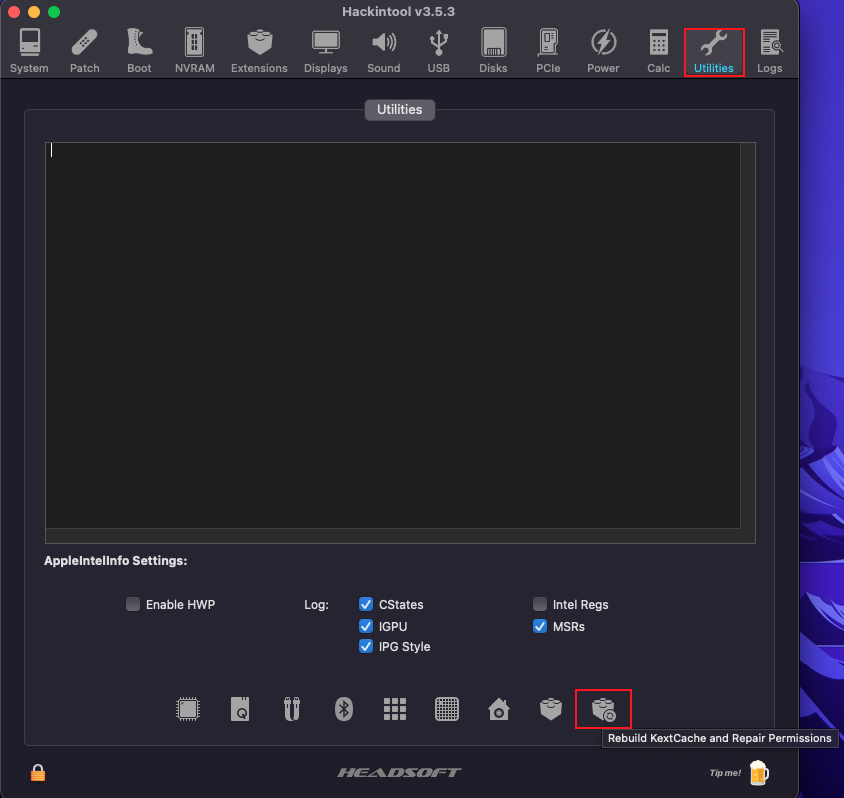Click the disk with Q icon
Viewport: 844px width, 798px height.
tap(239, 709)
